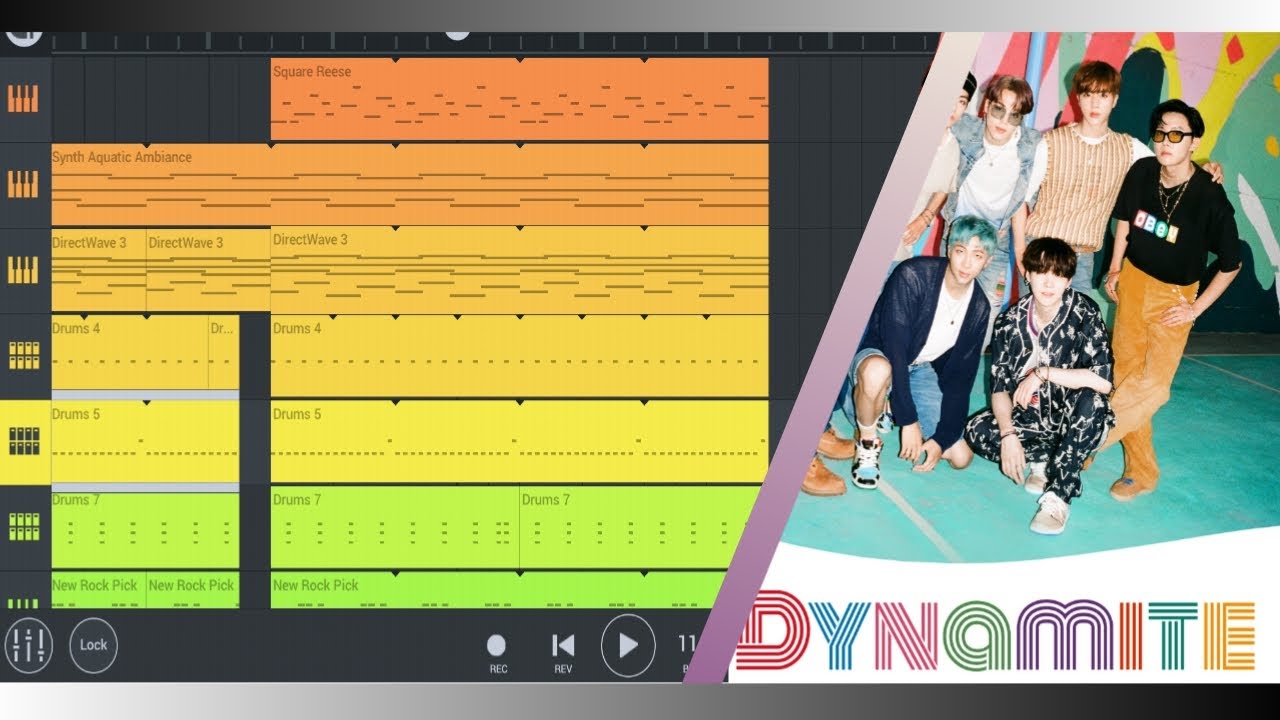The width and height of the screenshot is (1280, 720).
Task: Click the timeline ruler above the tracks
Action: tap(490, 42)
